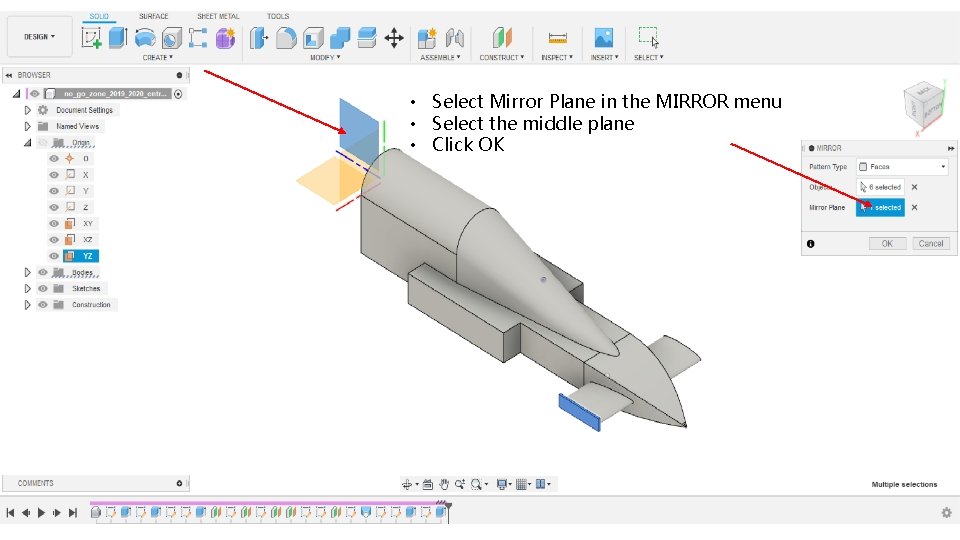Select the Revolve tool icon
The image size is (960, 540).
(144, 38)
